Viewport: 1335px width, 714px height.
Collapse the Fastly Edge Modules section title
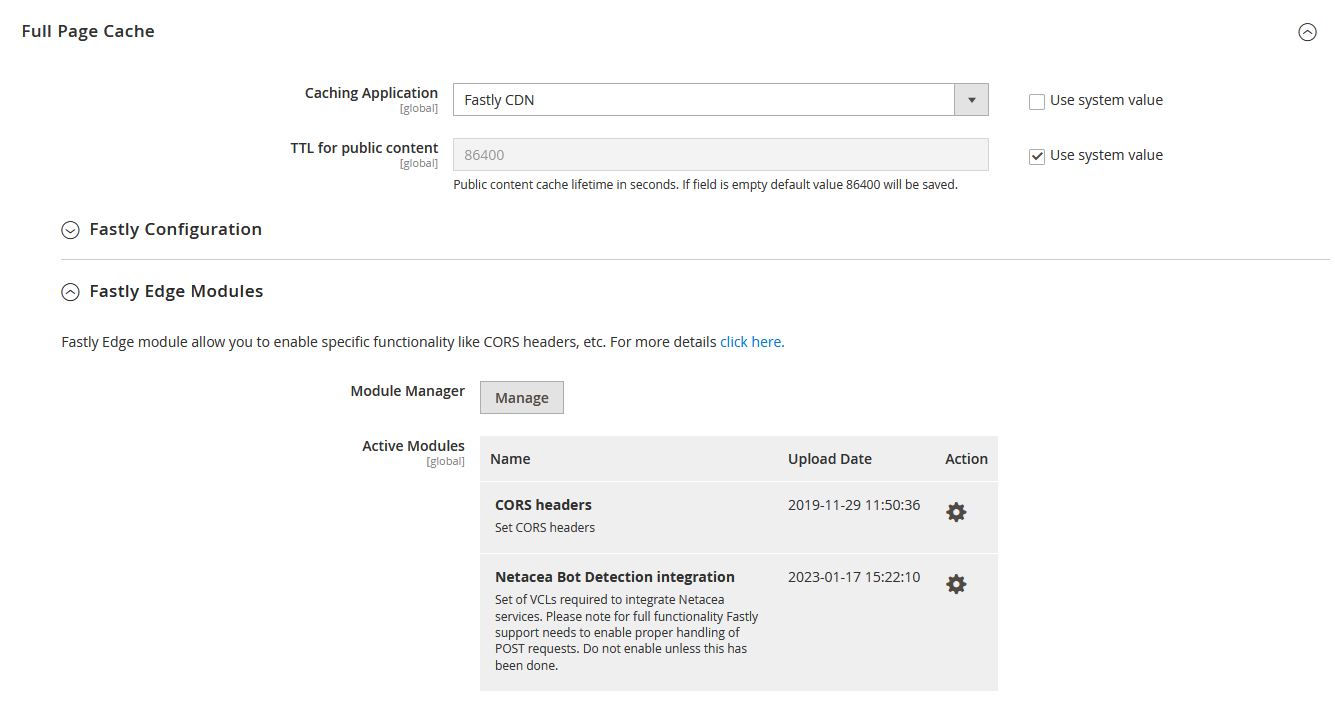176,292
